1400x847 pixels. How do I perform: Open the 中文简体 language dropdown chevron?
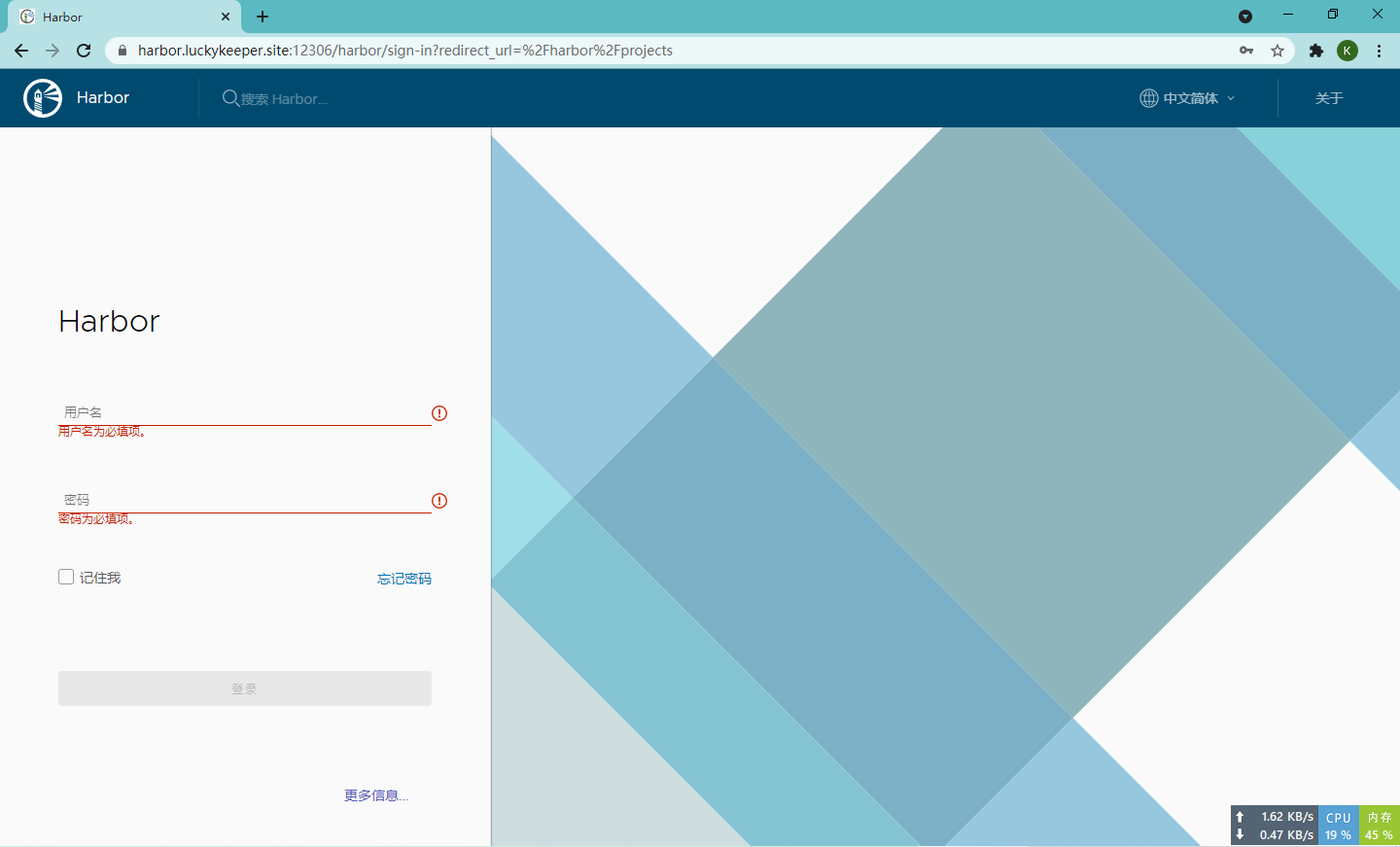tap(1231, 98)
